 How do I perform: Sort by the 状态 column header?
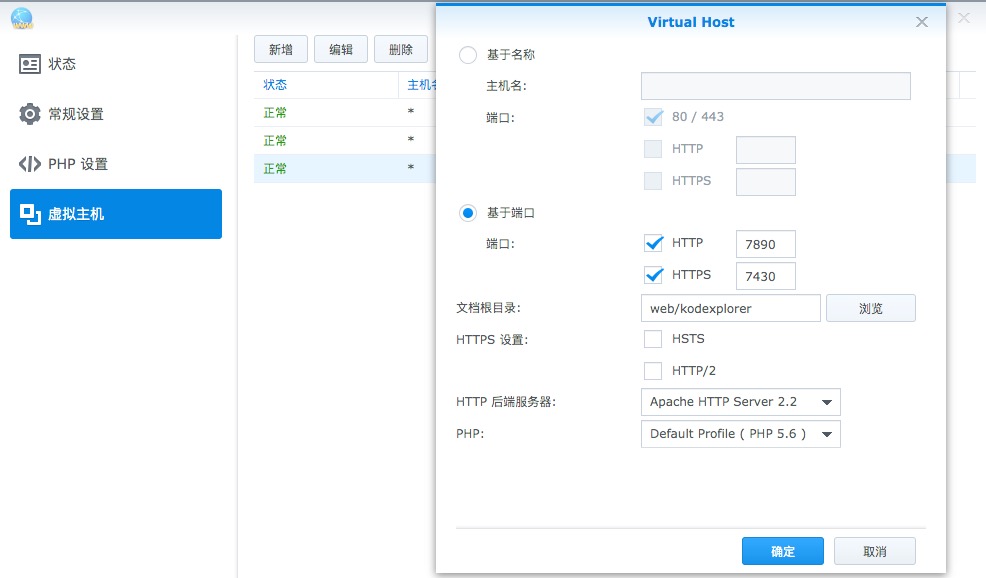[x=275, y=85]
